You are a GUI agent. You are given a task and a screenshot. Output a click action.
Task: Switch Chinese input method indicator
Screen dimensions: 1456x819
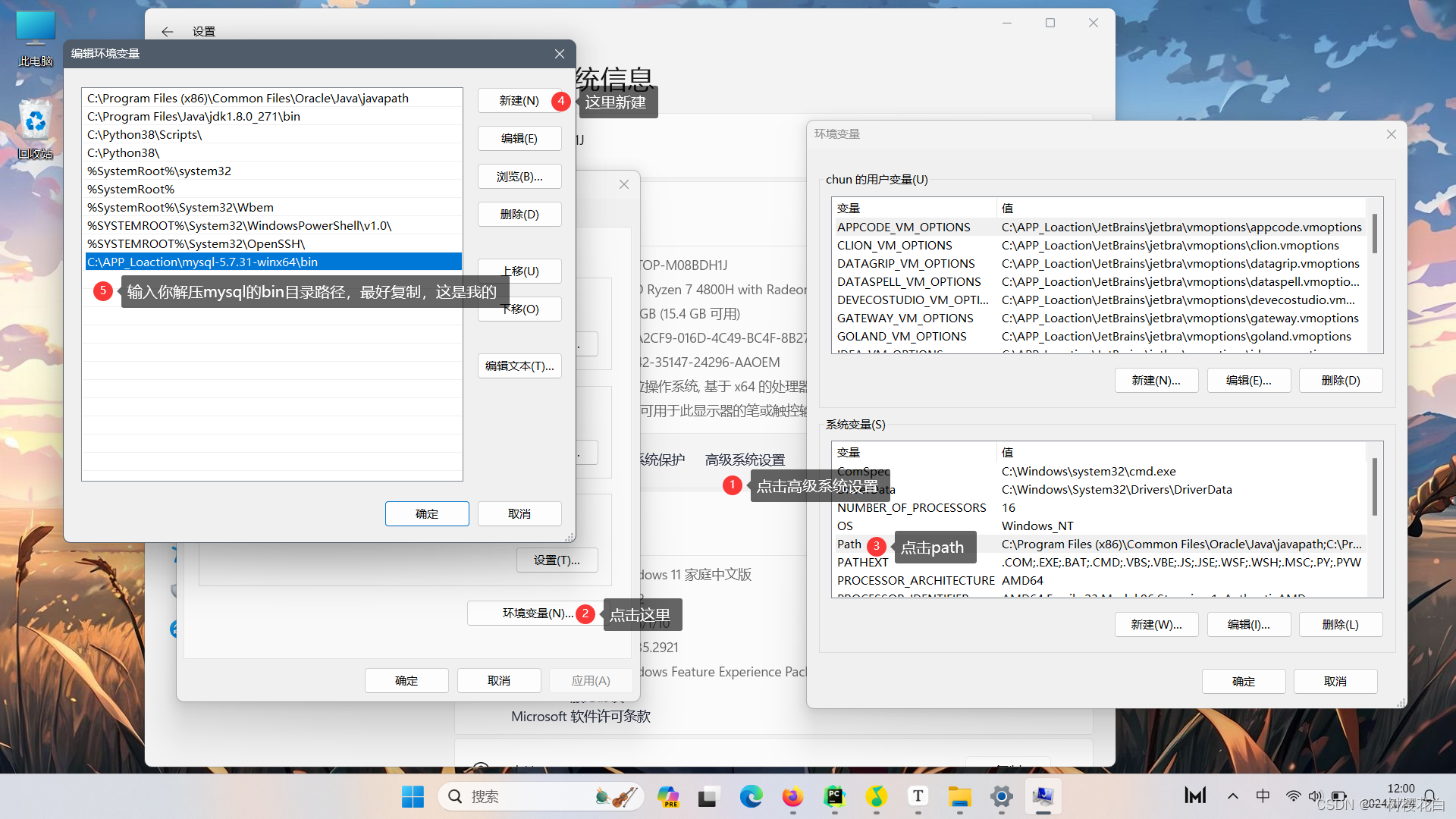(x=1263, y=796)
